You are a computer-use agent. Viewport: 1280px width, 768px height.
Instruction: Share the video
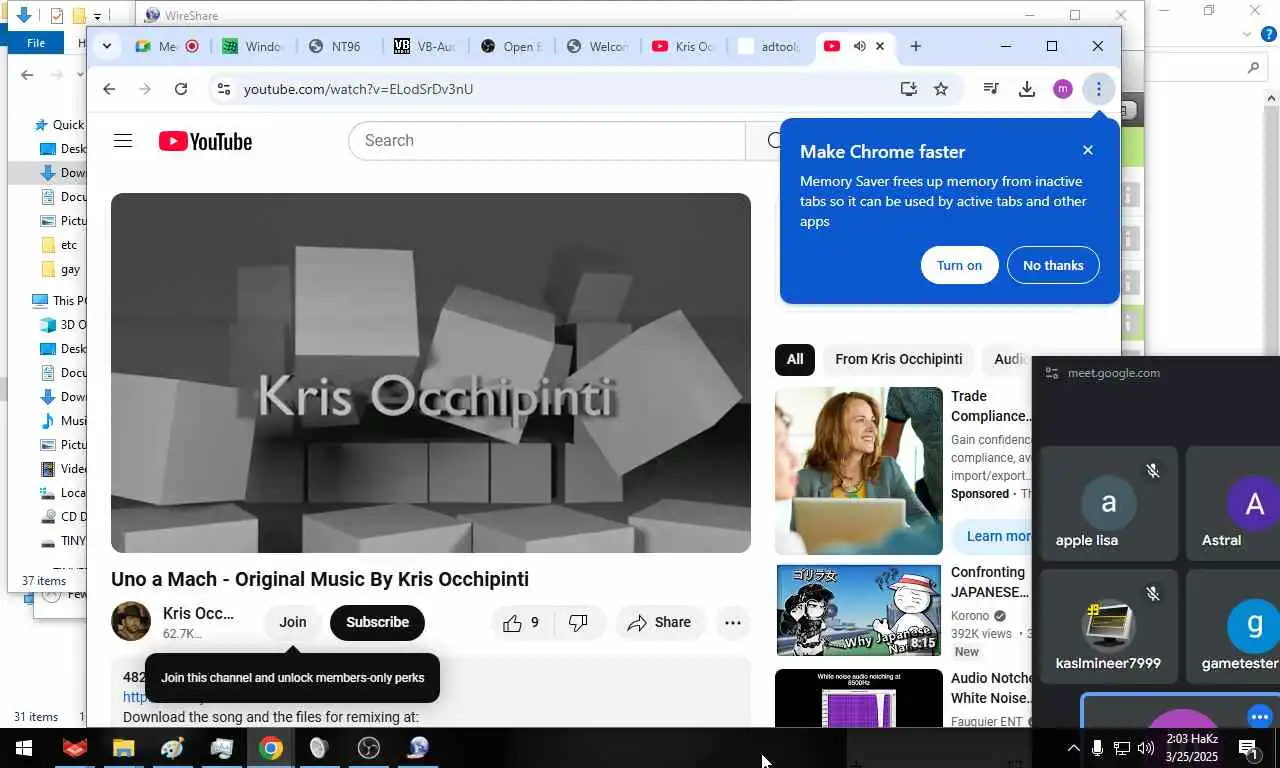click(660, 622)
